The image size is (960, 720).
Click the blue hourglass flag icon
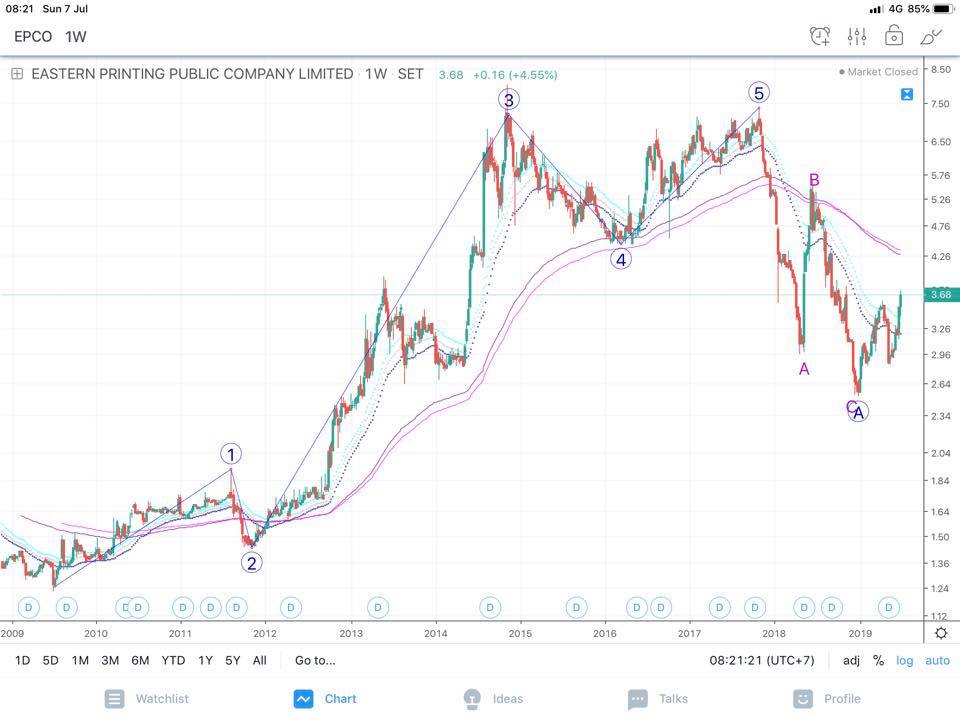click(x=907, y=94)
